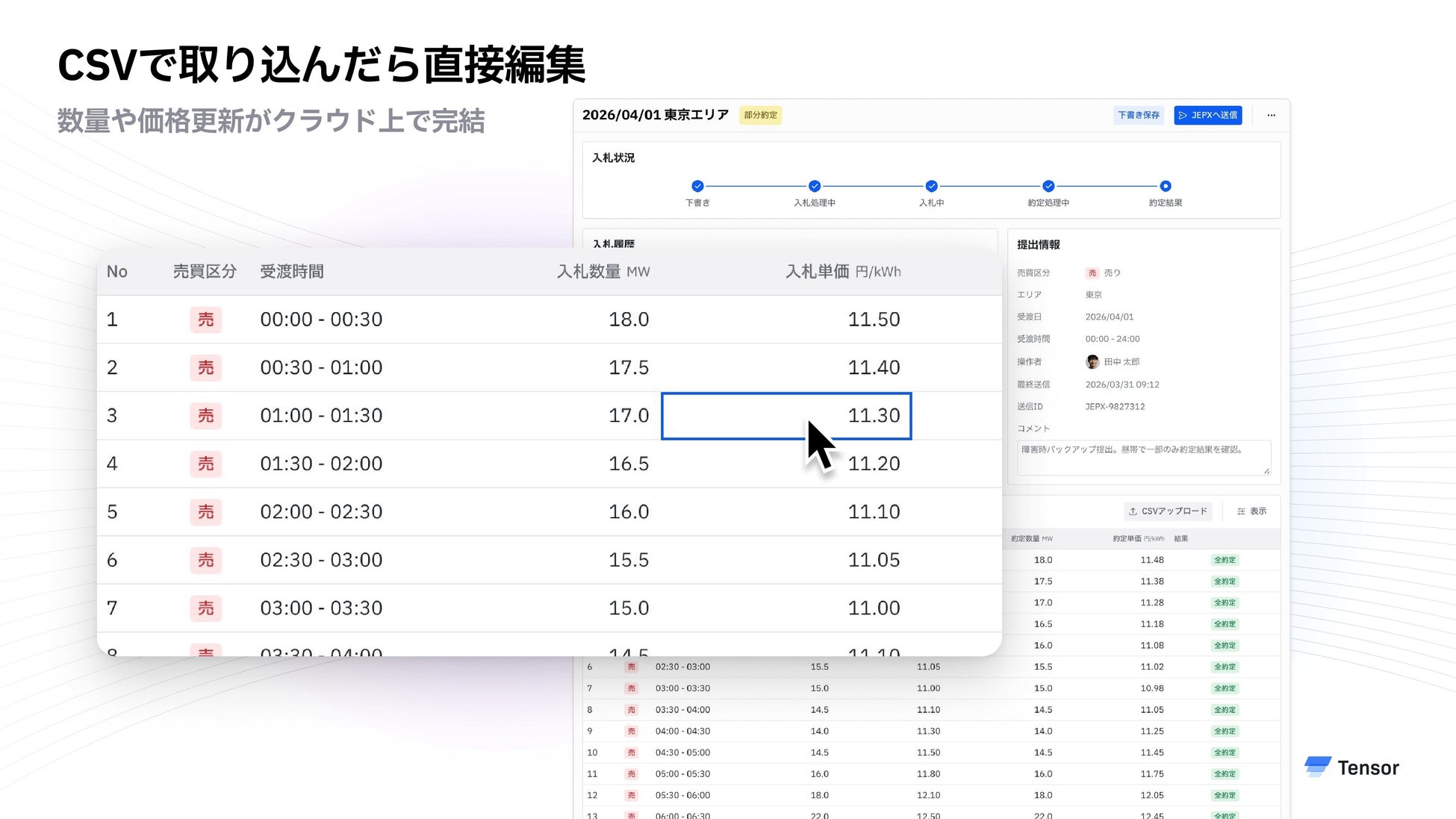Click the Tensor logo
Image resolution: width=1456 pixels, height=819 pixels.
(x=1351, y=767)
